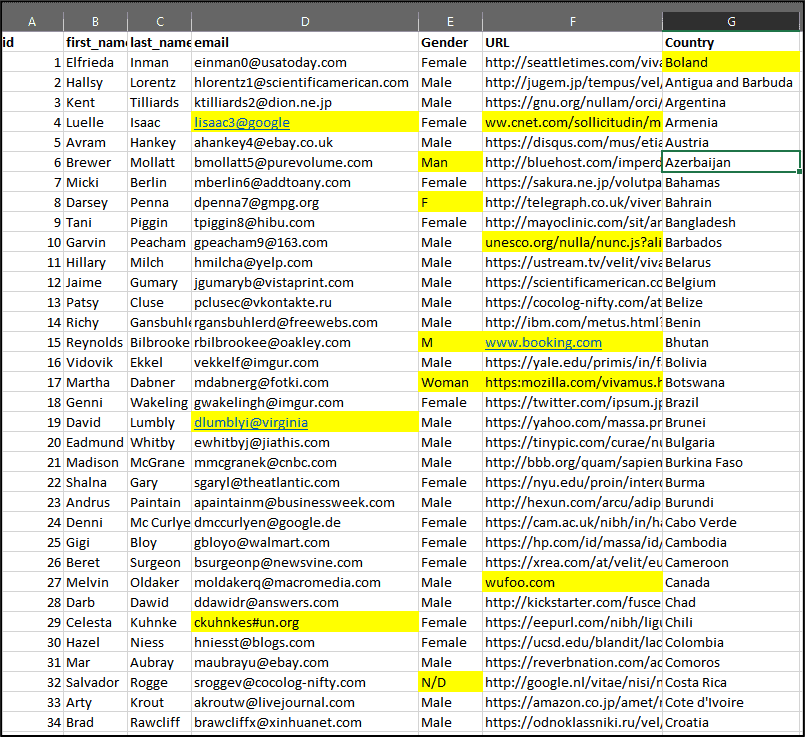Select column C header
This screenshot has height=737, width=805.
(x=160, y=22)
